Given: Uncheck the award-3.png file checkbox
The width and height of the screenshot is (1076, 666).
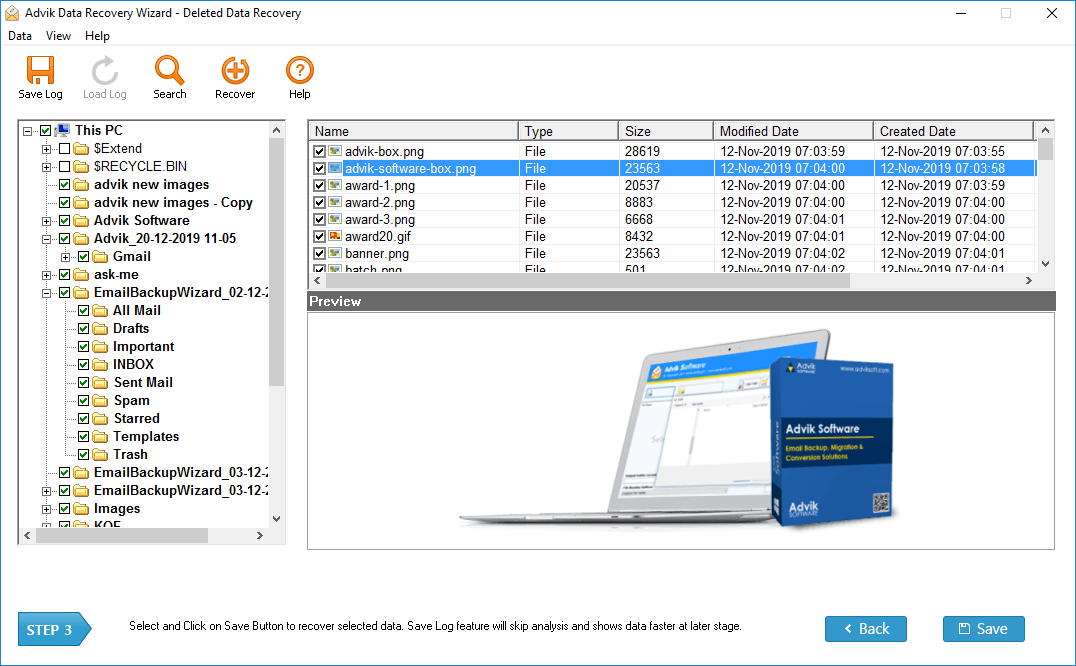Looking at the screenshot, I should (319, 219).
